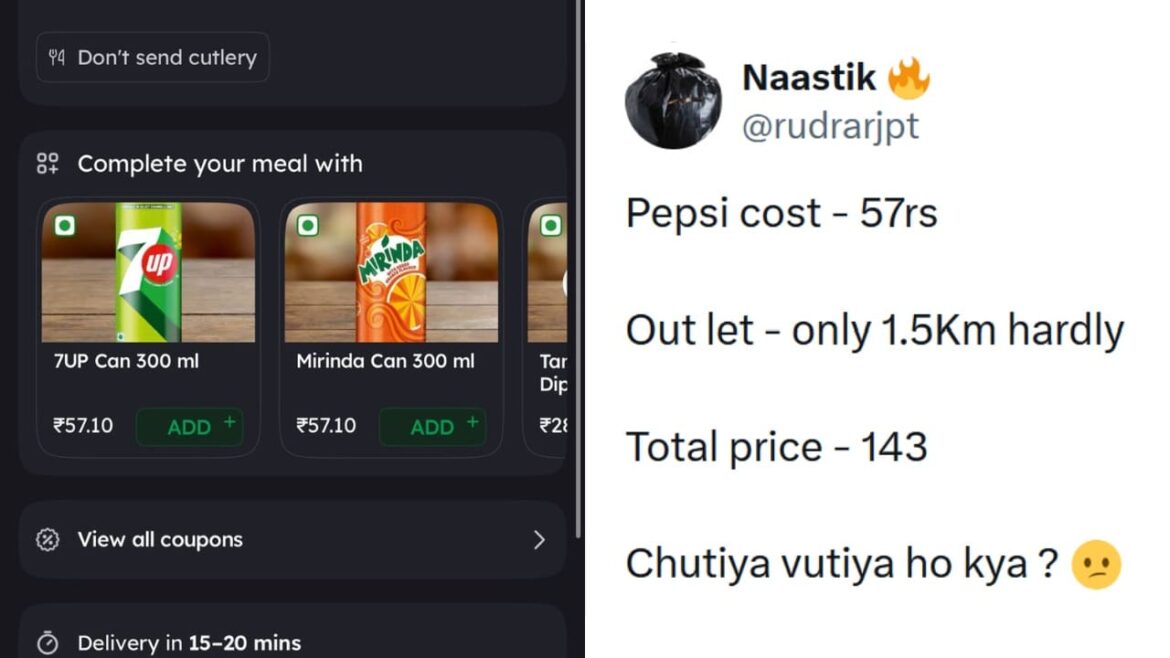This screenshot has width=1170, height=658.
Task: Toggle the veg indicator on the 7UP Can card
Action: [65, 225]
